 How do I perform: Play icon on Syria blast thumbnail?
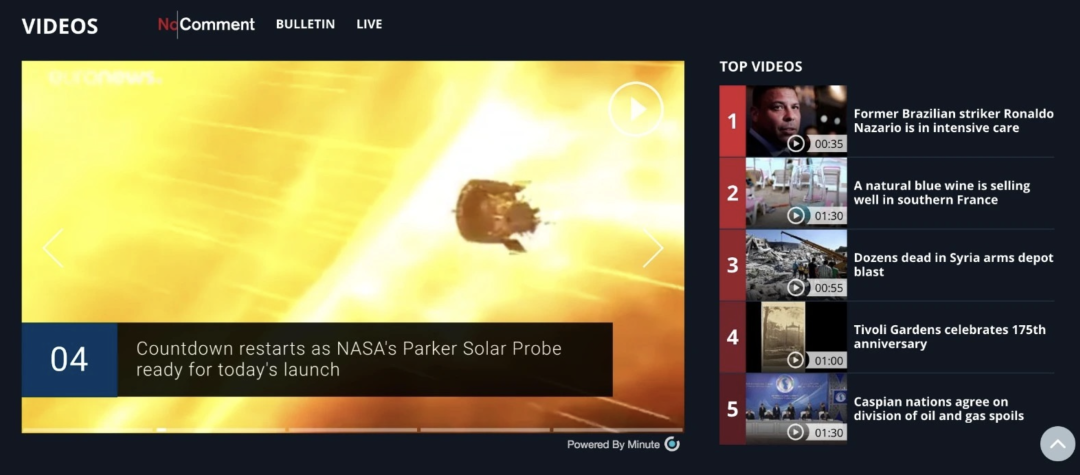coord(796,288)
